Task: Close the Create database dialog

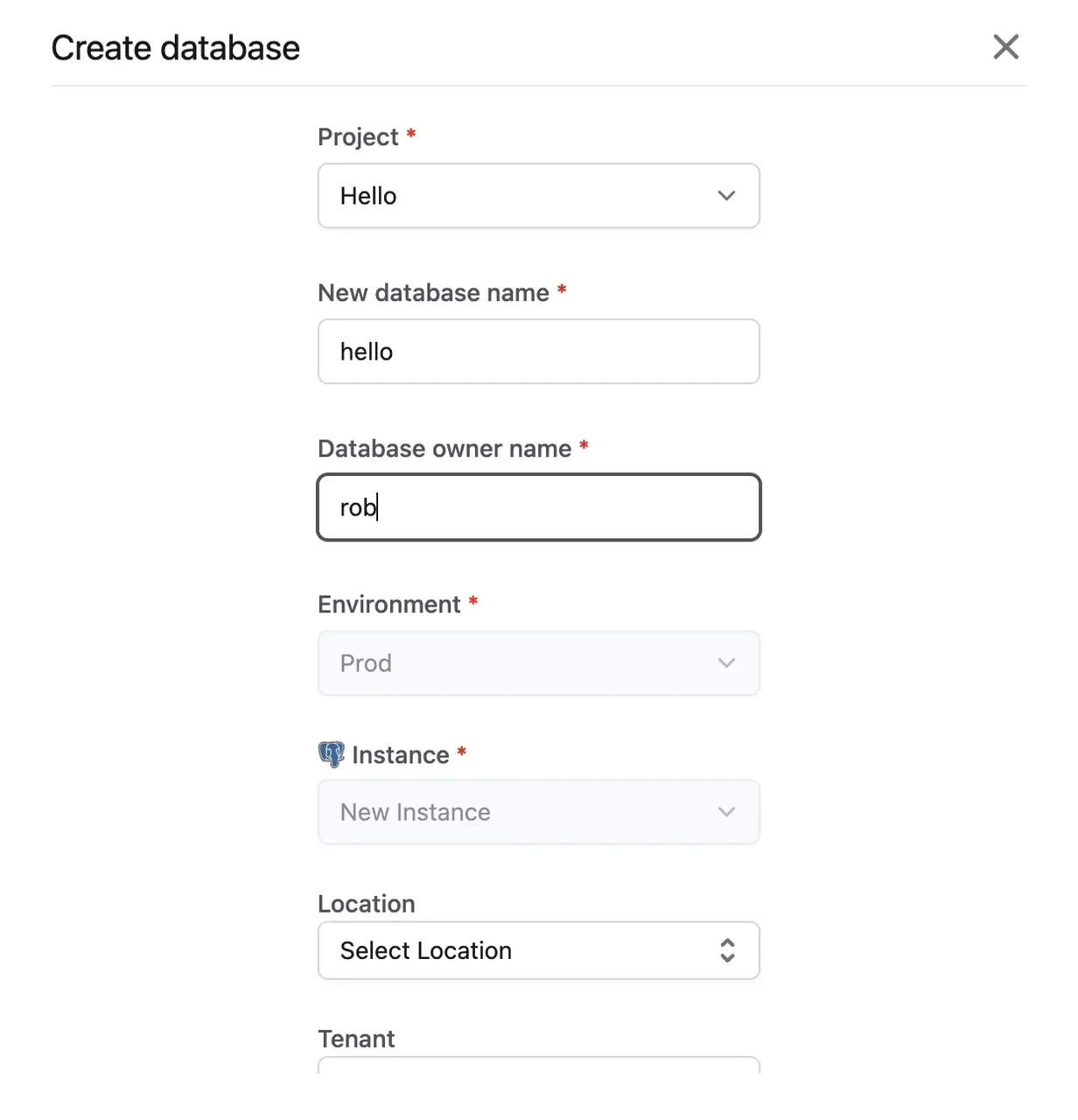Action: click(1006, 47)
